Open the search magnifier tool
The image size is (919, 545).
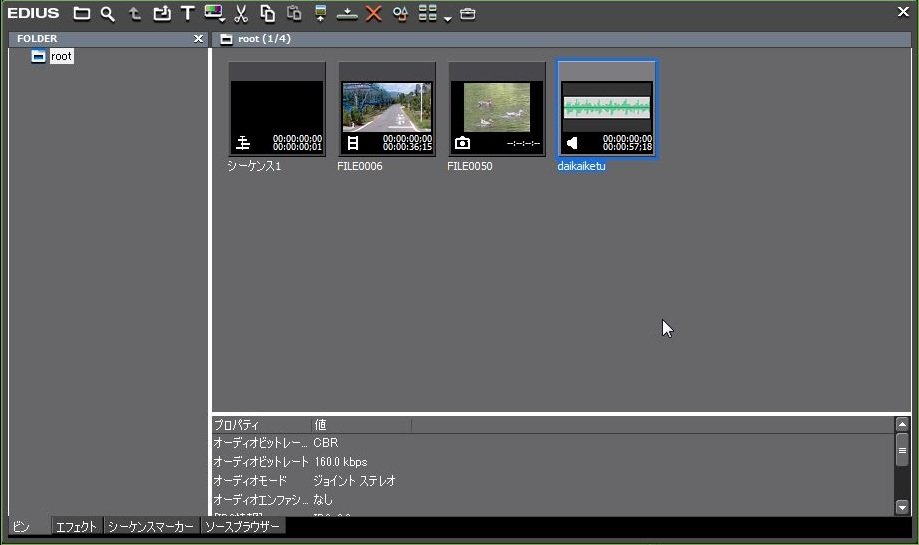pyautogui.click(x=107, y=13)
